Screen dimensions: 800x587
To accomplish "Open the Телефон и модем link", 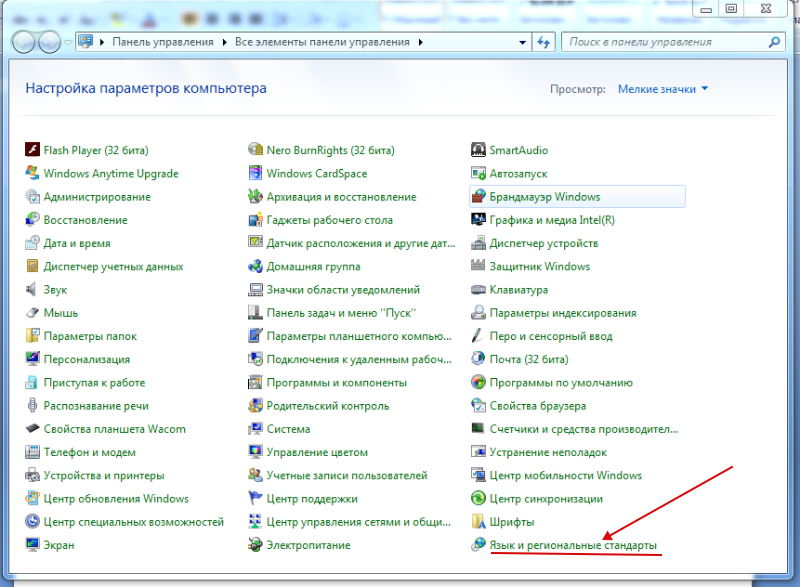I will click(x=89, y=452).
